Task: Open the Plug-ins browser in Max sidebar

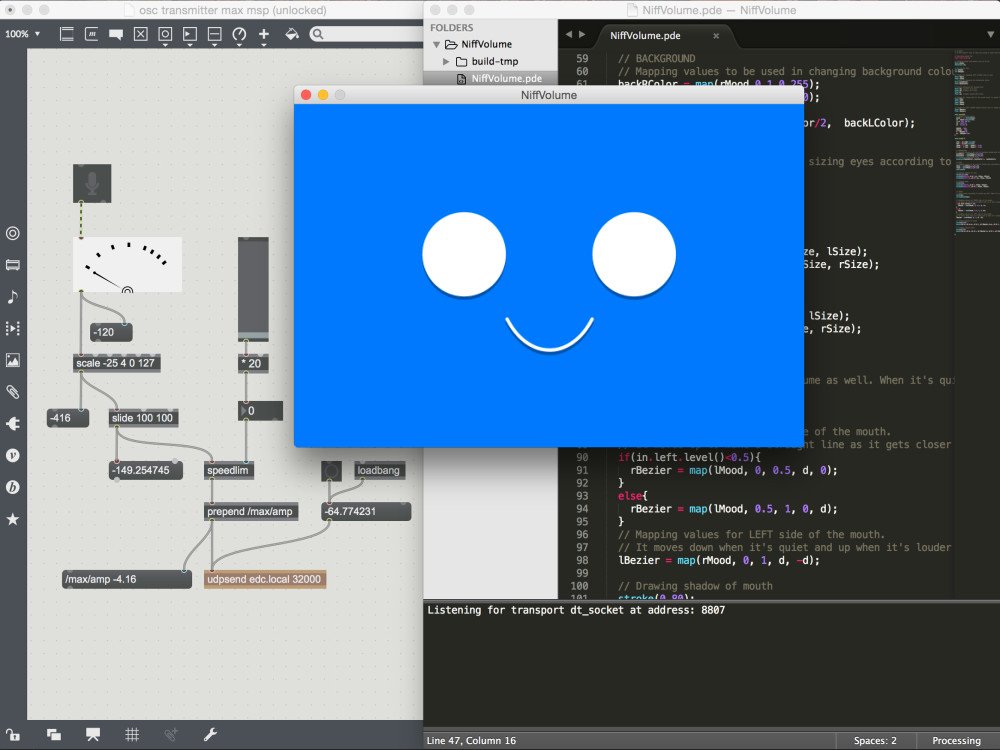Action: click(13, 423)
